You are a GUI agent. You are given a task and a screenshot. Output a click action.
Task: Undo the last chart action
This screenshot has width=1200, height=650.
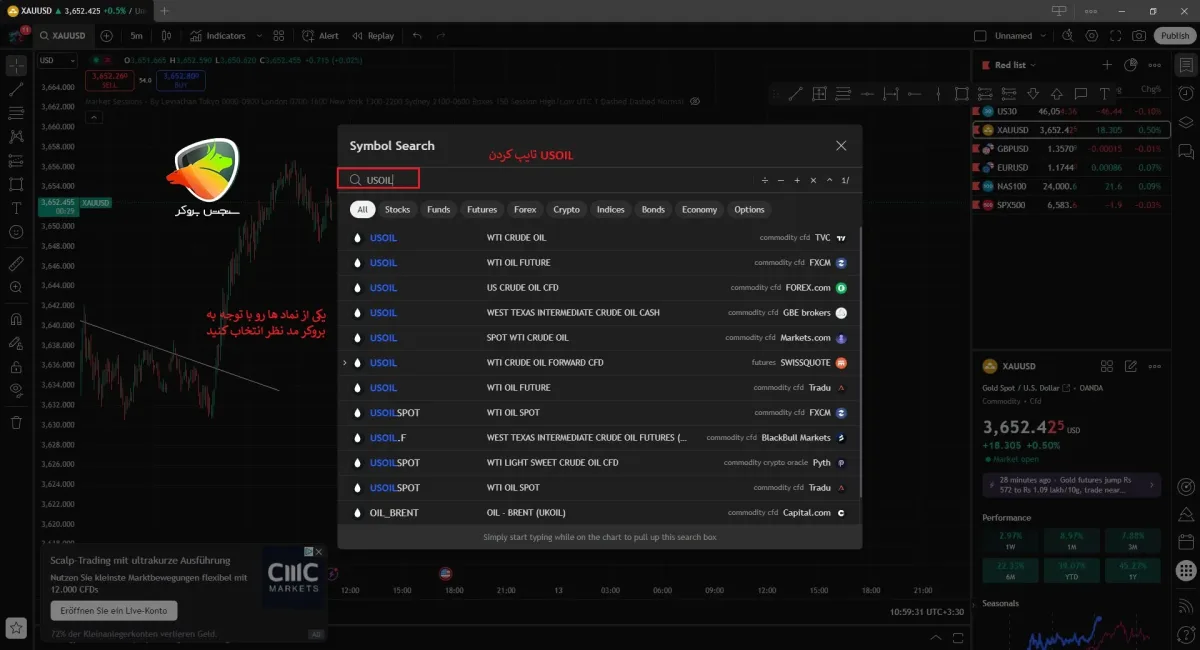click(x=416, y=36)
